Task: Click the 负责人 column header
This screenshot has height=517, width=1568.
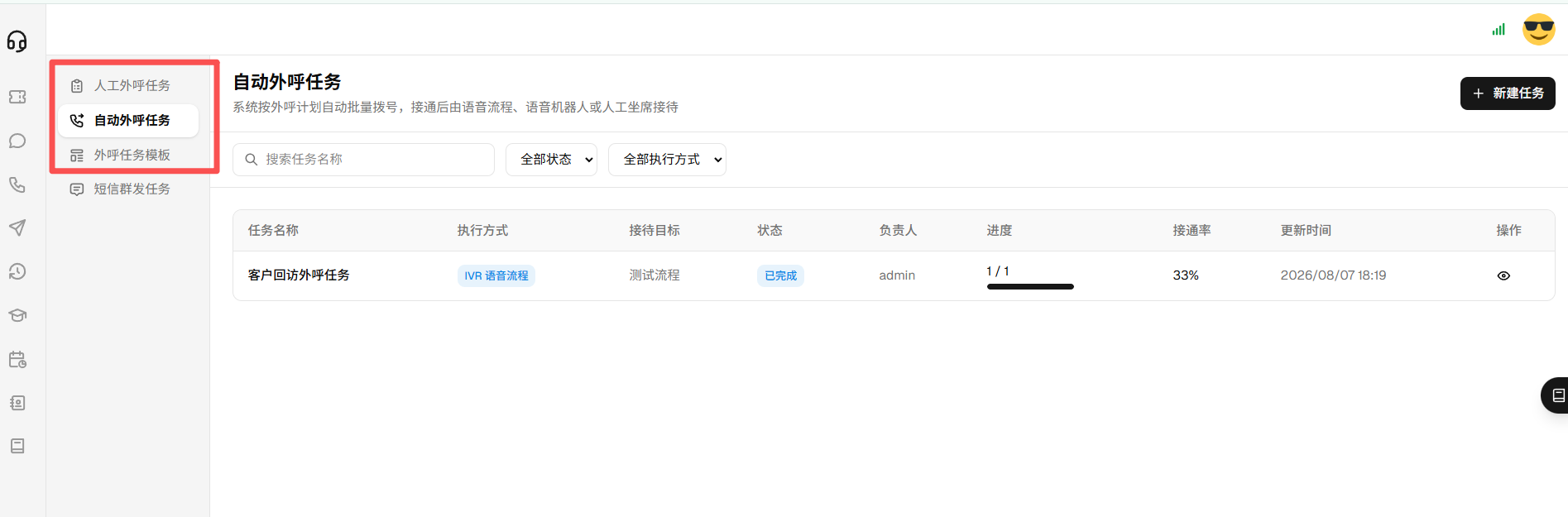Action: [898, 231]
